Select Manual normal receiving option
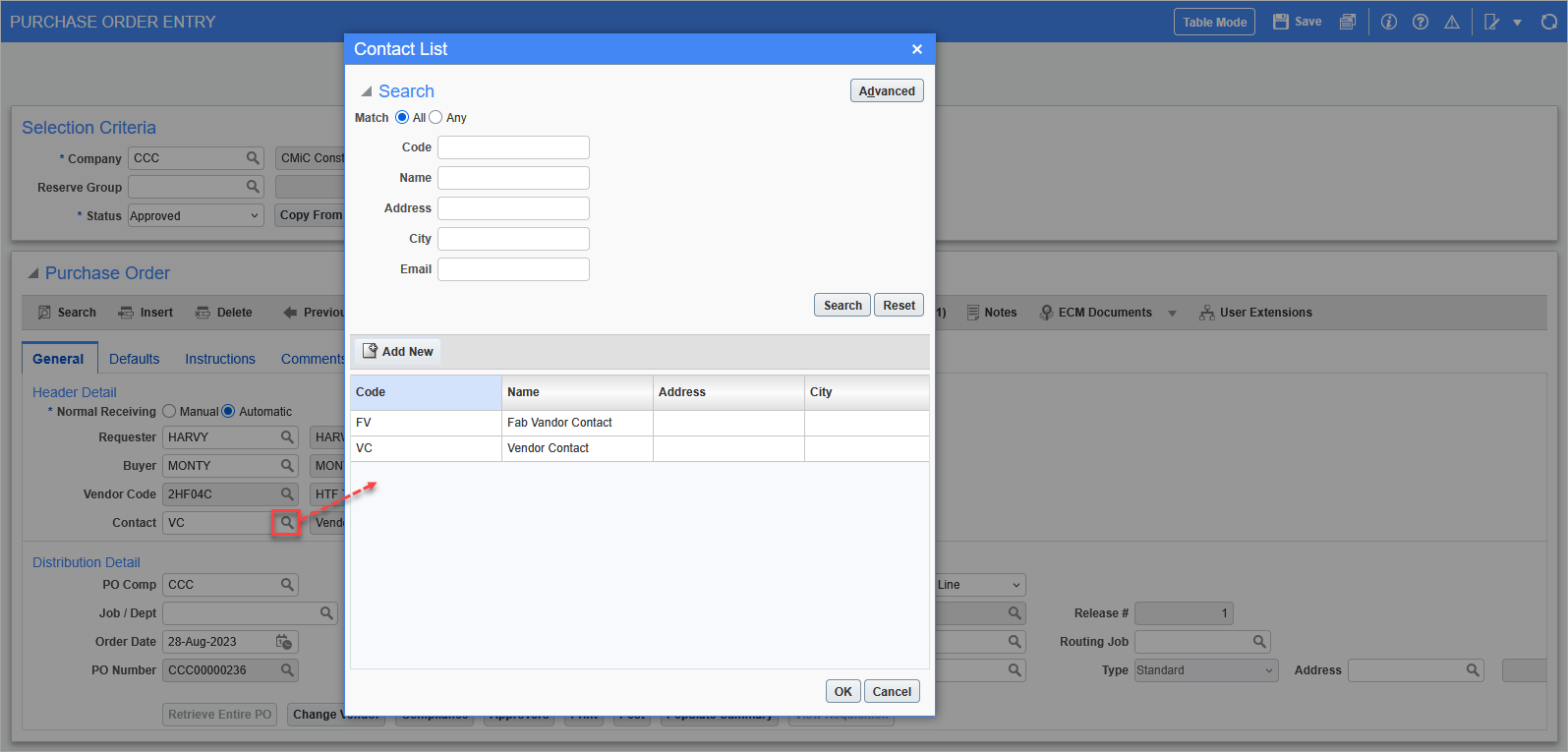 [x=169, y=411]
